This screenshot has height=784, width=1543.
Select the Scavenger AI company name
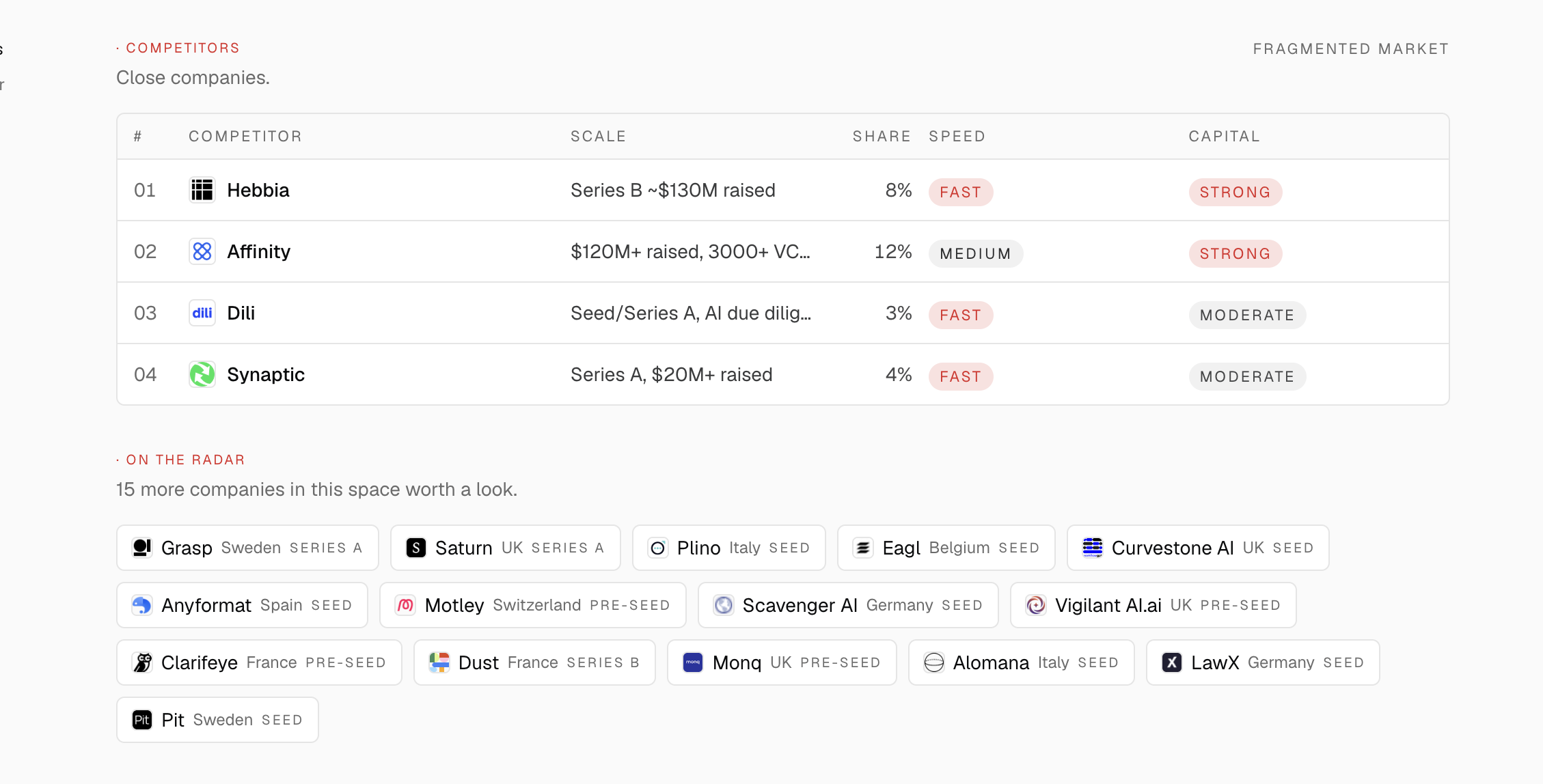point(800,605)
